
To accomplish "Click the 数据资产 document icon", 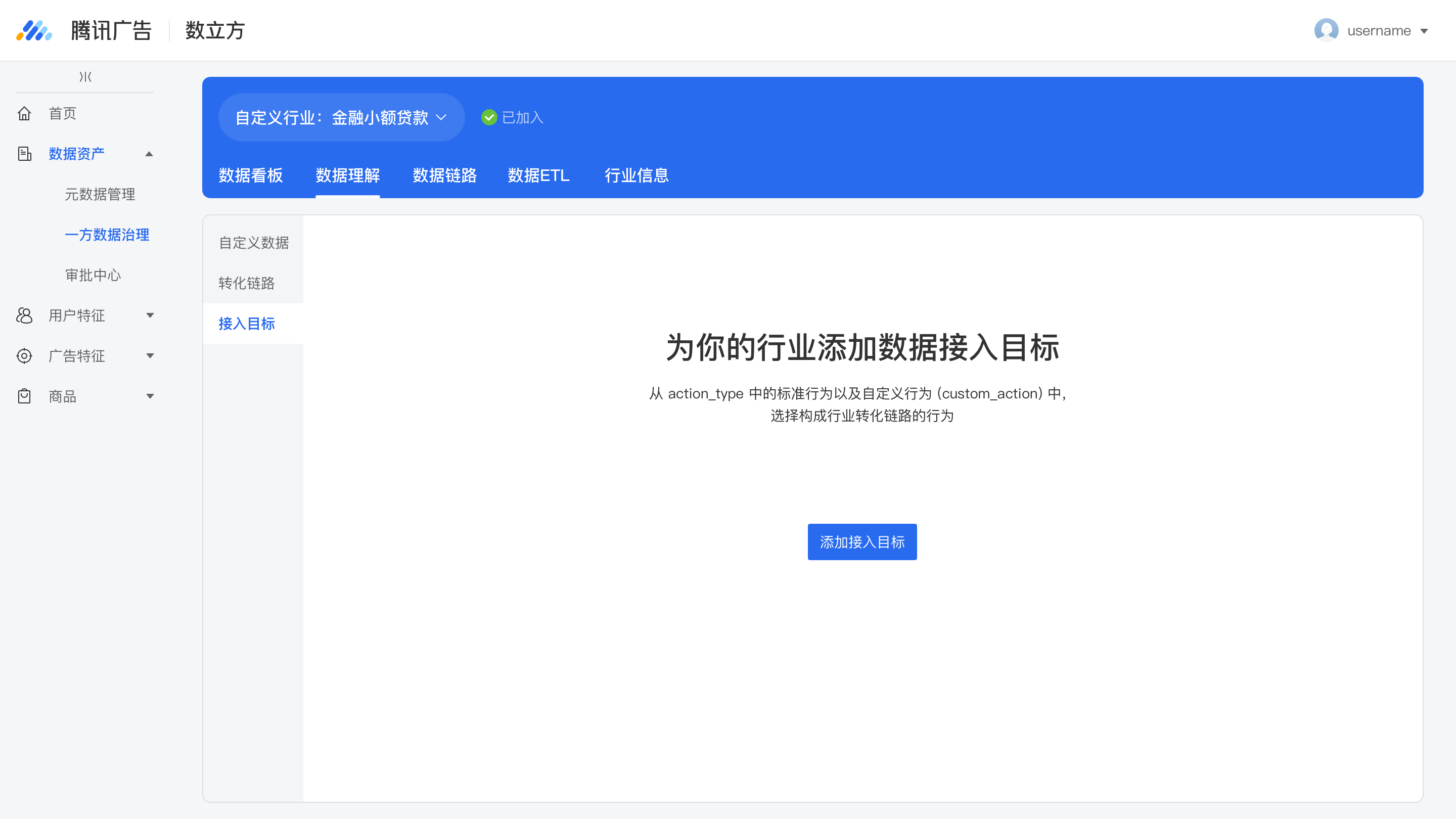I will click(24, 154).
